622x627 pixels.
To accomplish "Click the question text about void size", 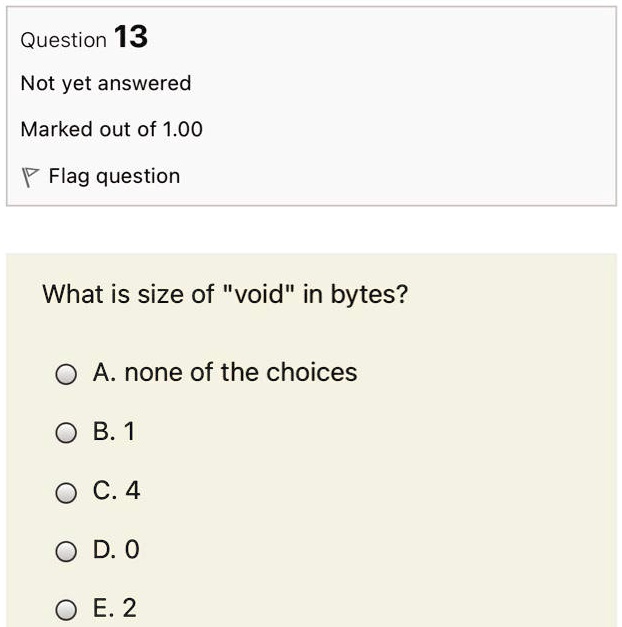I will (225, 295).
